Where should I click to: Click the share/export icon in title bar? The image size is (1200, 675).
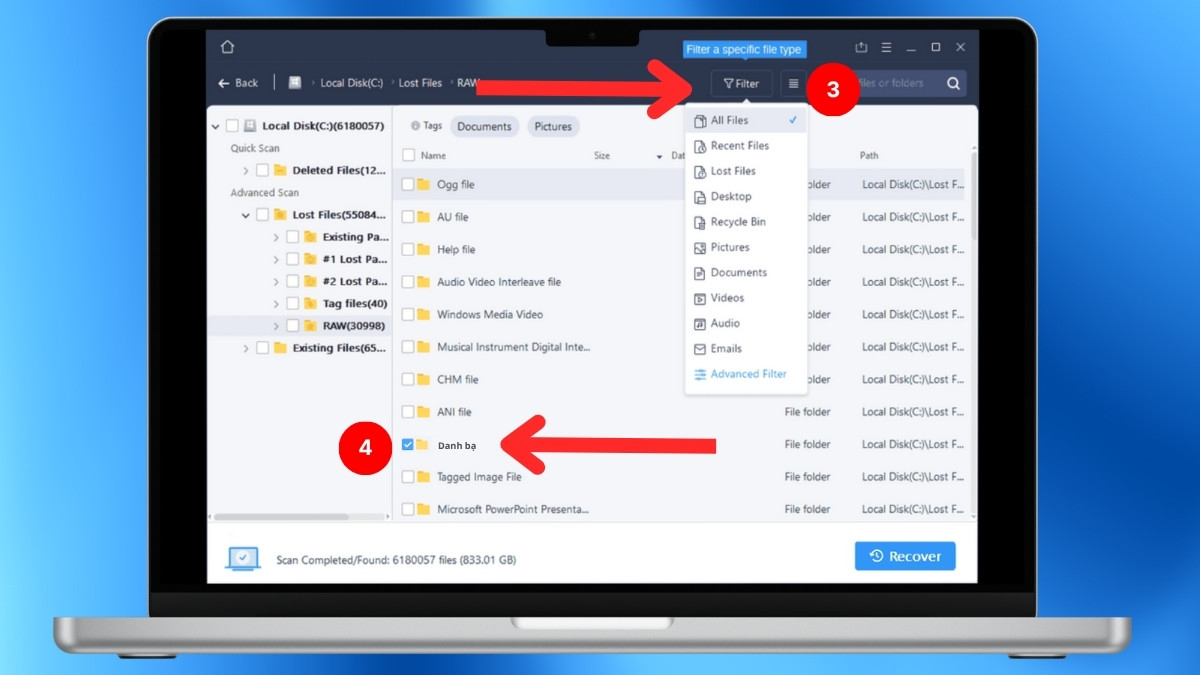pos(861,47)
